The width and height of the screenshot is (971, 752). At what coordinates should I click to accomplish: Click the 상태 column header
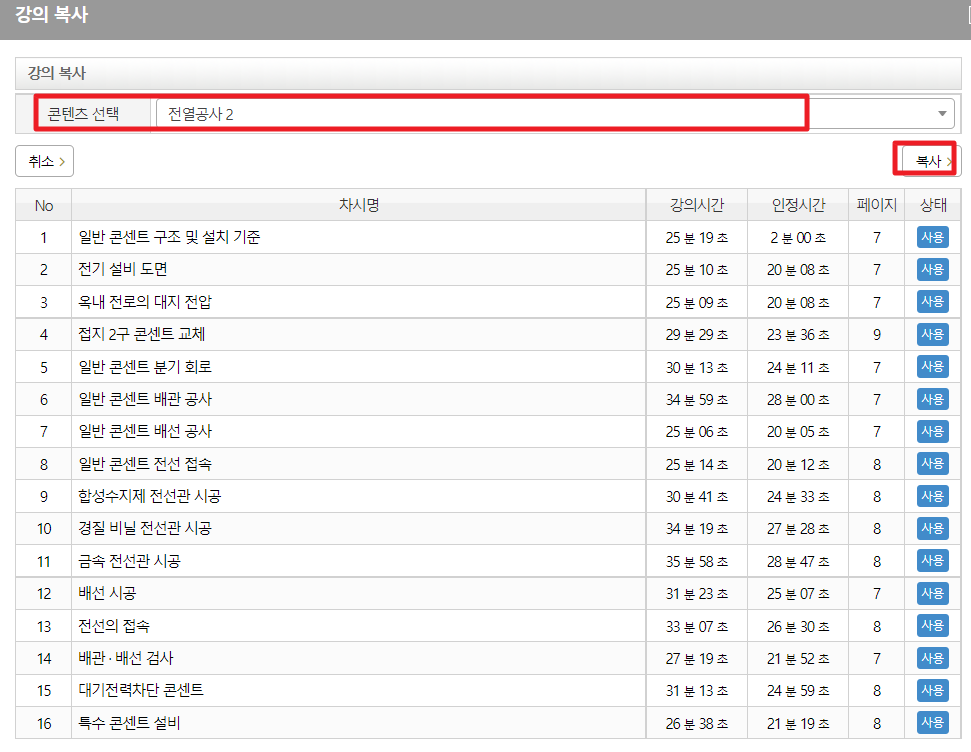click(x=932, y=205)
